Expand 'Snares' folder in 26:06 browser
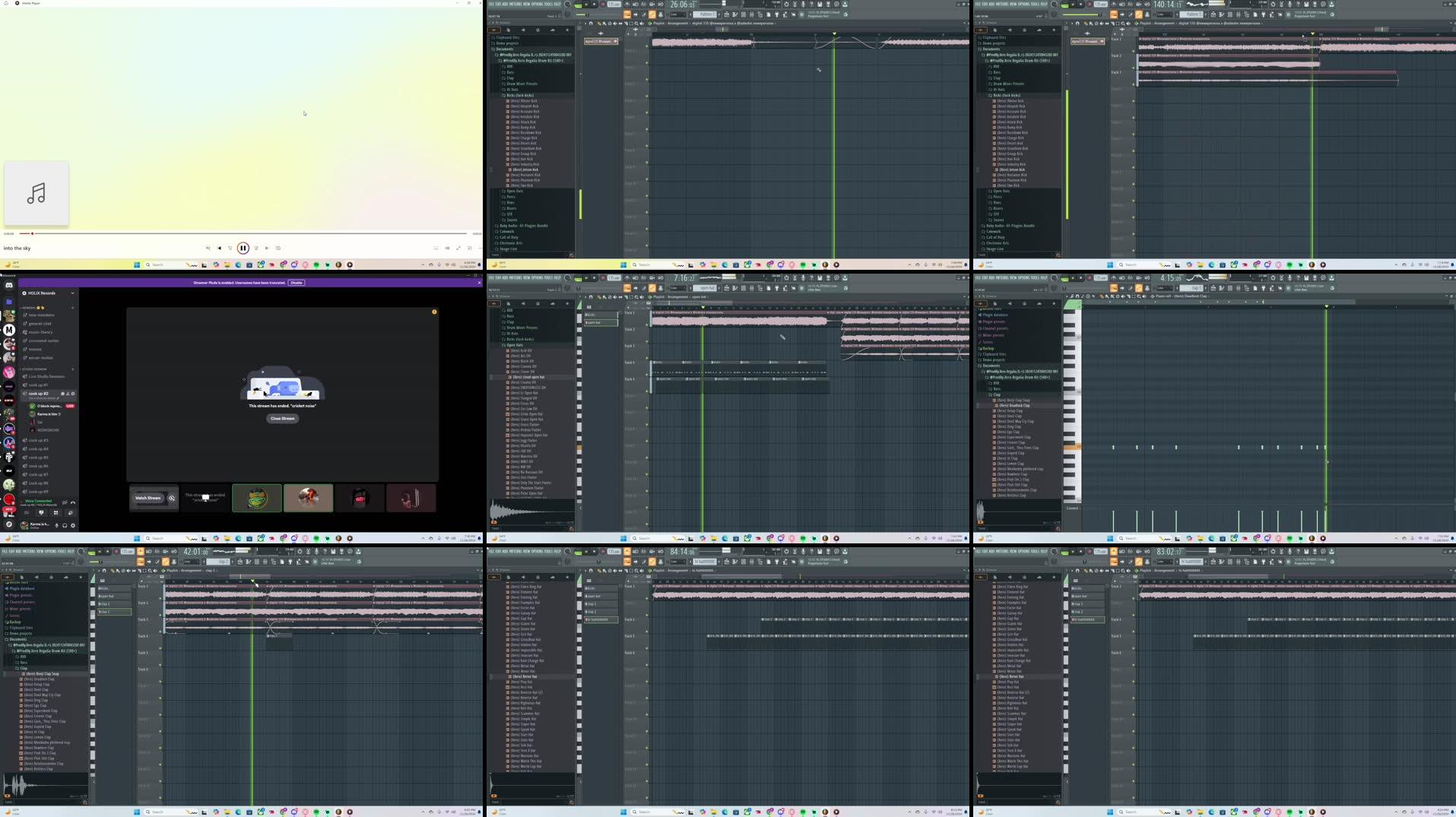1456x817 pixels. [x=511, y=220]
